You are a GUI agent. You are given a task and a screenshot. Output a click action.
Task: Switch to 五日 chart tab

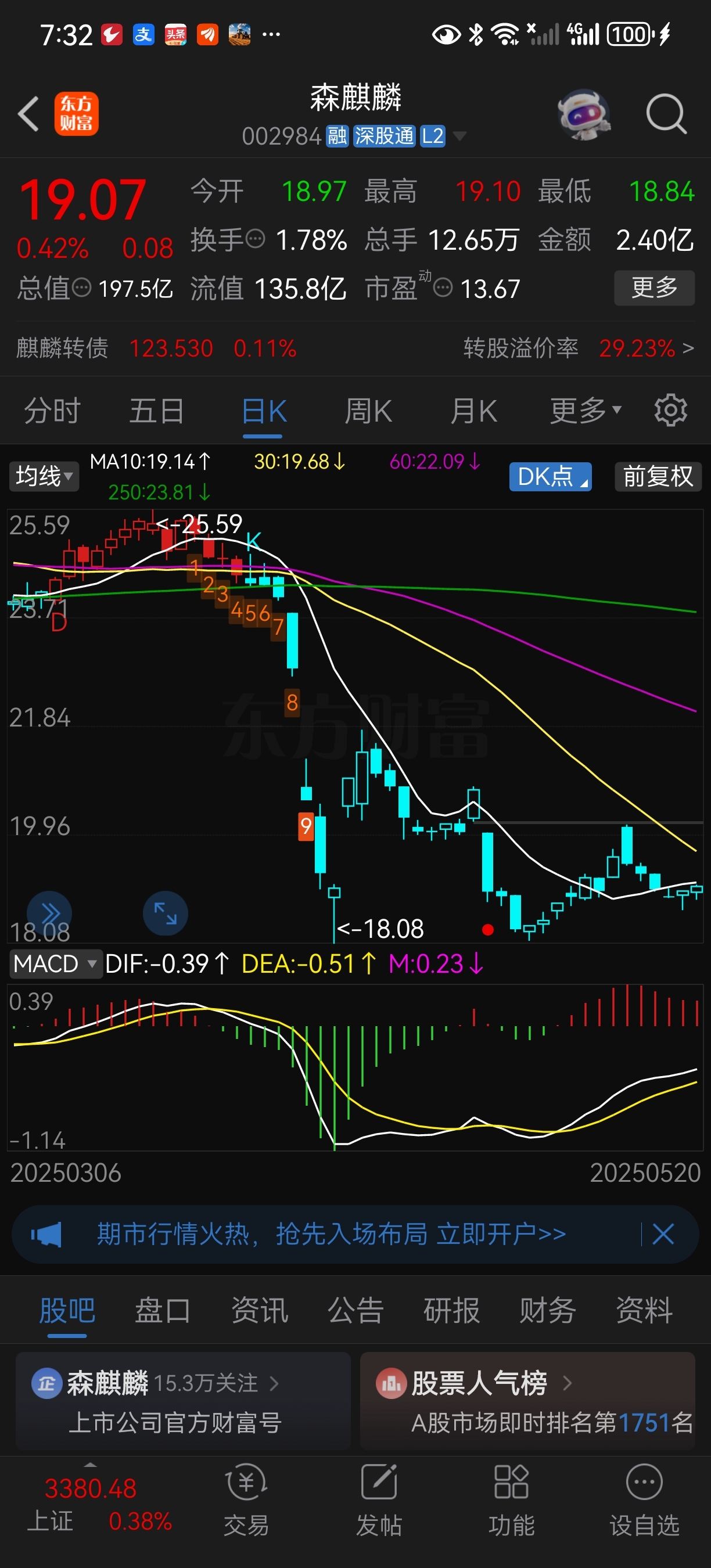[157, 410]
